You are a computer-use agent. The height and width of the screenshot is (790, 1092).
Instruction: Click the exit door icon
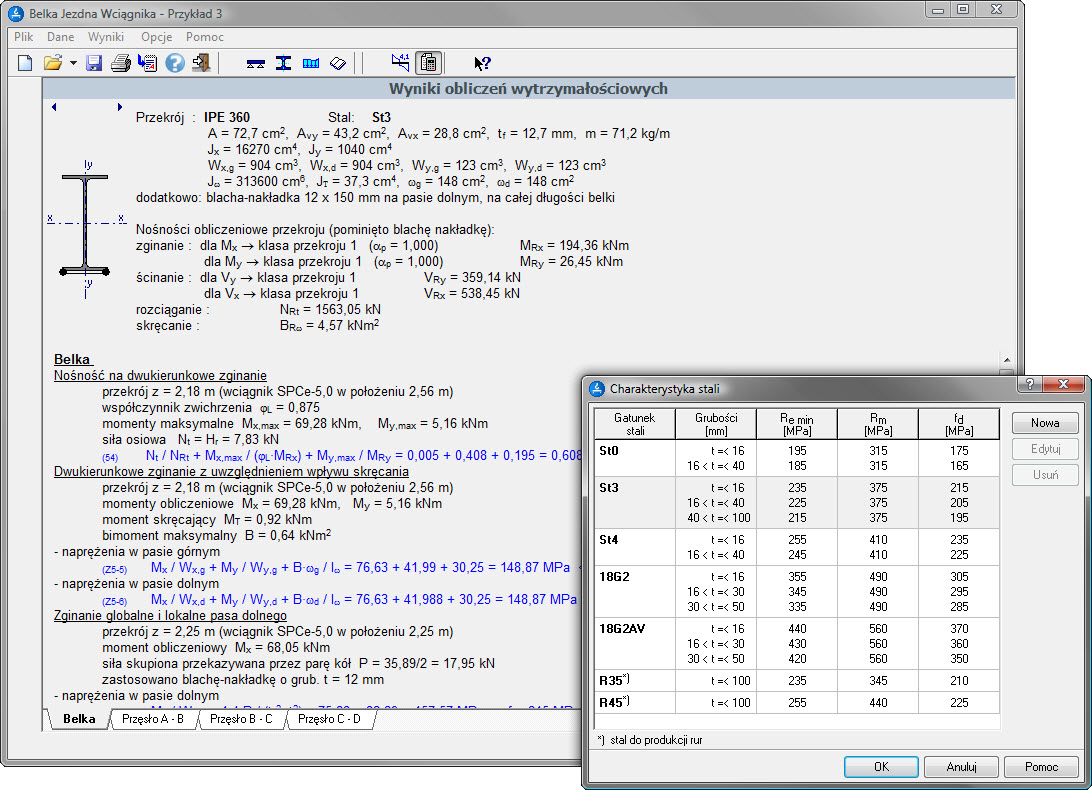click(x=201, y=63)
